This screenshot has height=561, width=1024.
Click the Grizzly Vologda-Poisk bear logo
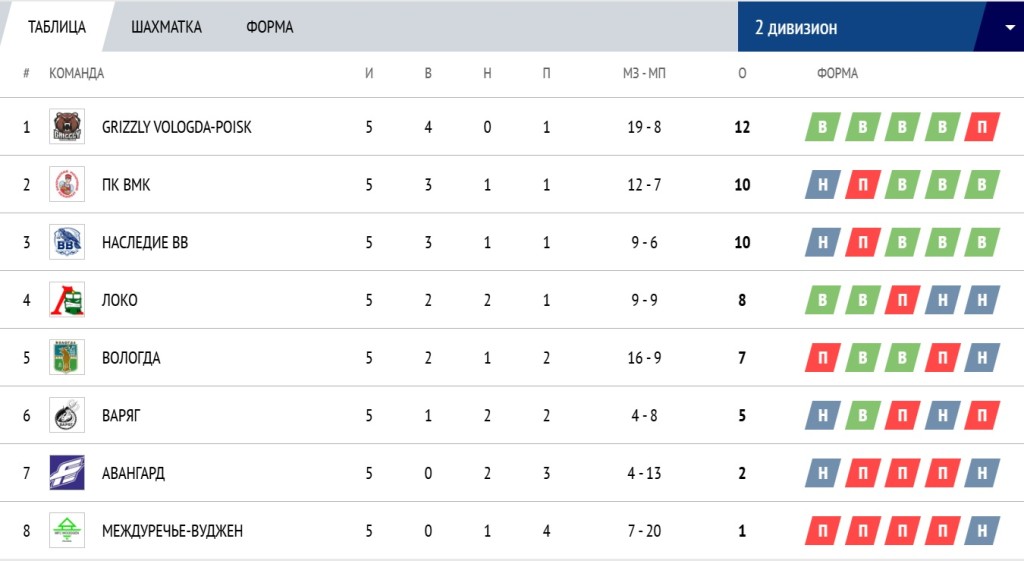[67, 127]
